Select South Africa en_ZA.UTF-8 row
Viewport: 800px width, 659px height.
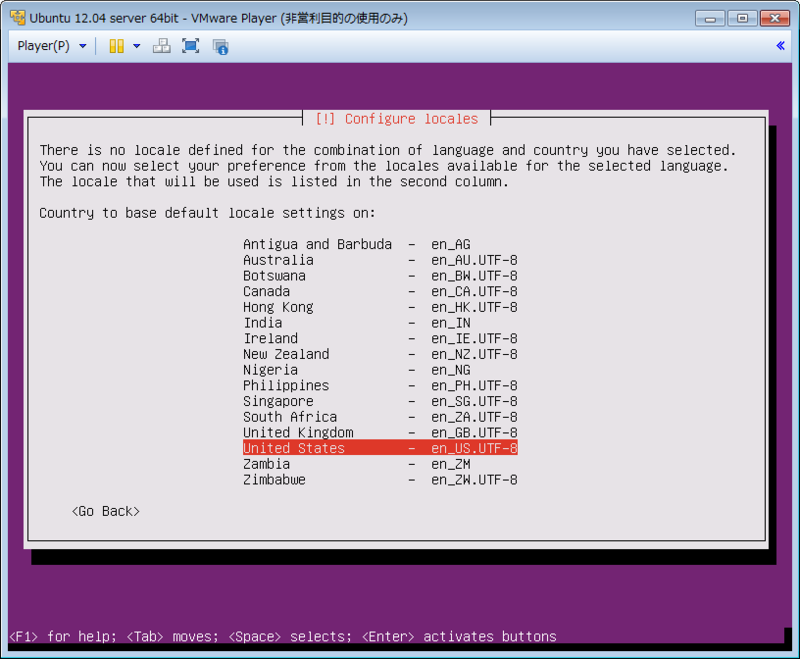click(380, 417)
